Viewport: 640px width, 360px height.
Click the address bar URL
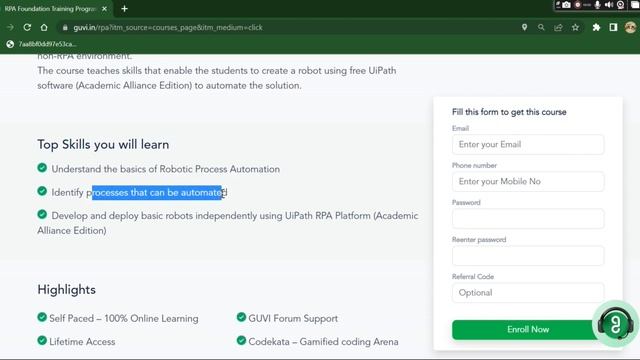pos(168,27)
